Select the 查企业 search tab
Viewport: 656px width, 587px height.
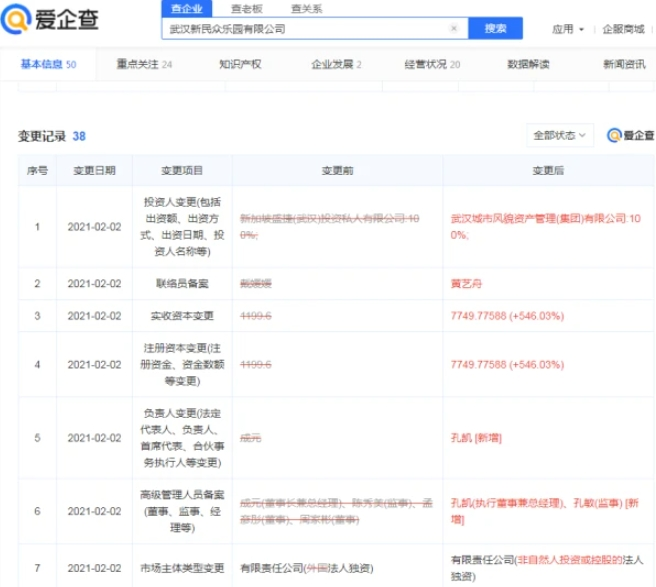tap(187, 8)
